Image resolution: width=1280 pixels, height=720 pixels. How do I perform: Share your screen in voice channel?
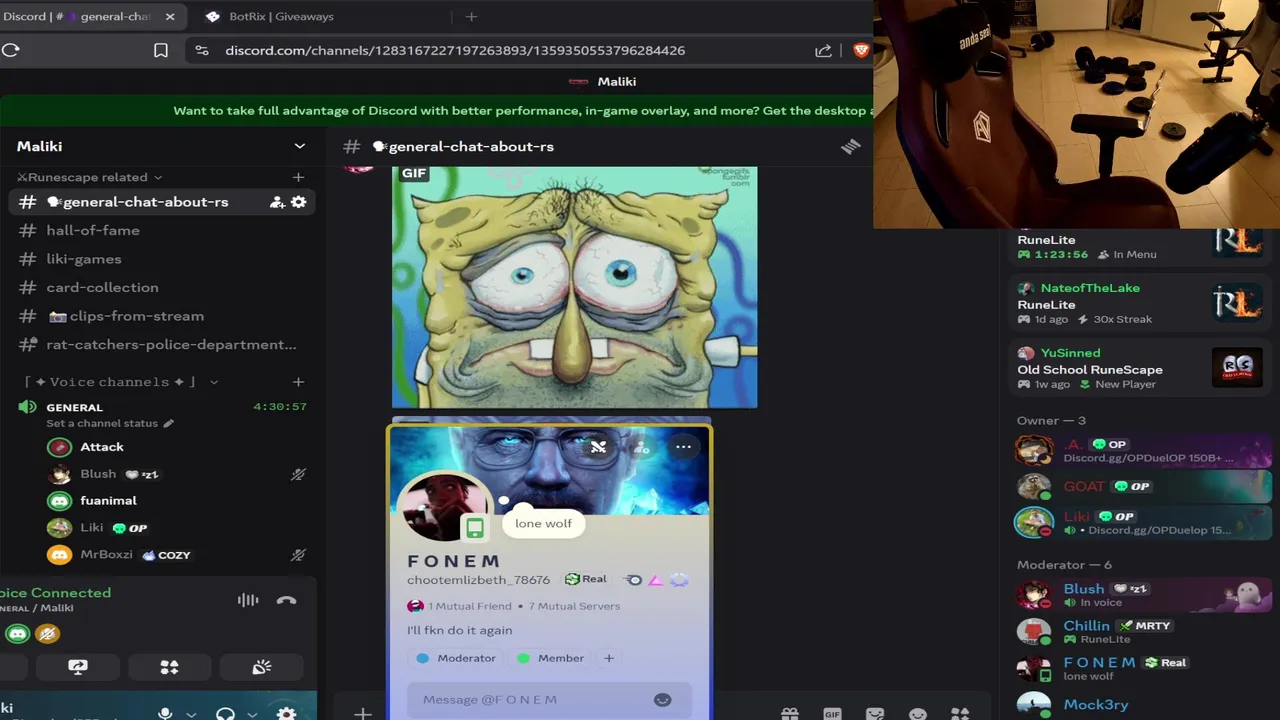tap(78, 668)
